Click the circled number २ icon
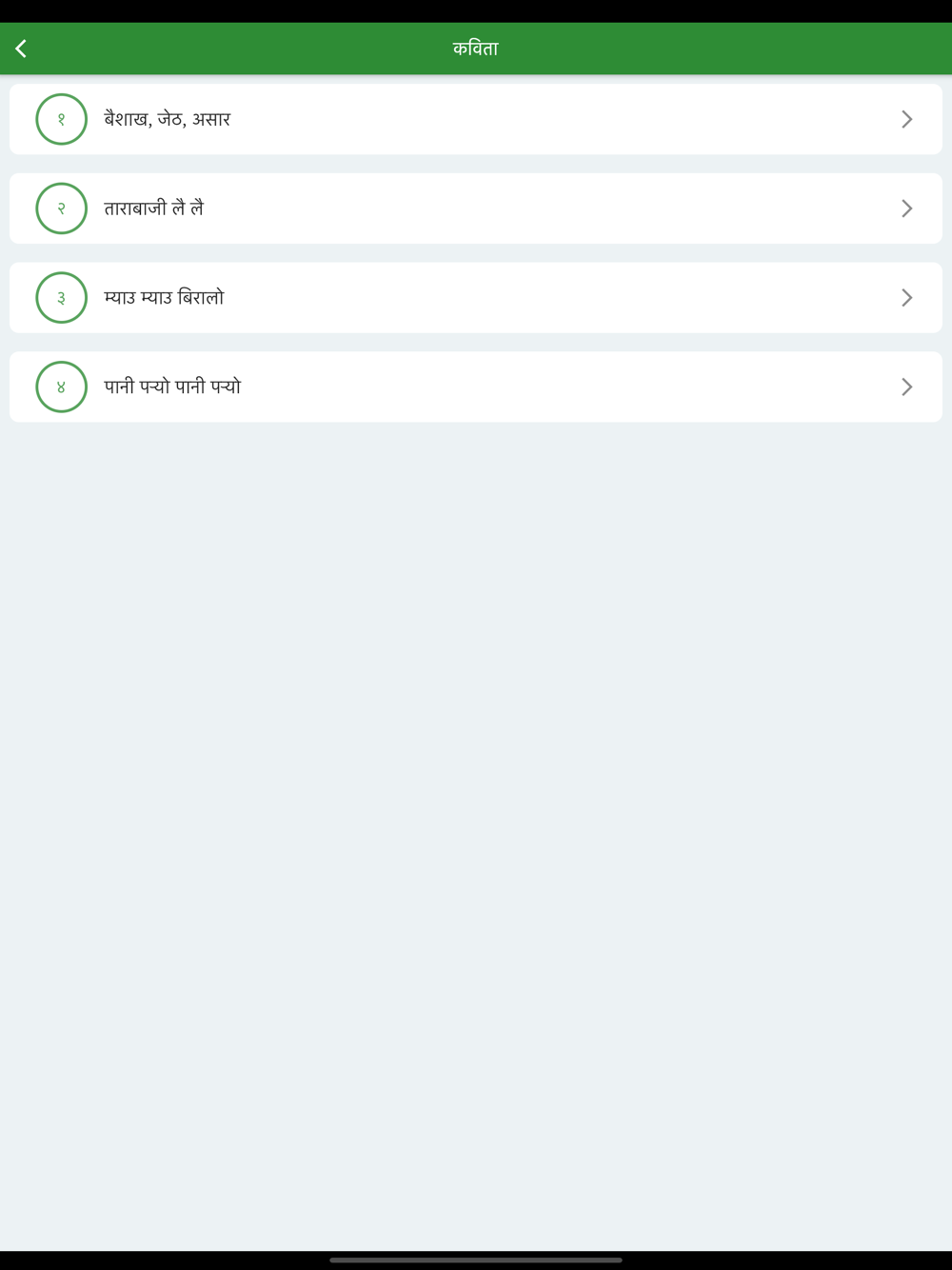952x1270 pixels. [x=61, y=208]
